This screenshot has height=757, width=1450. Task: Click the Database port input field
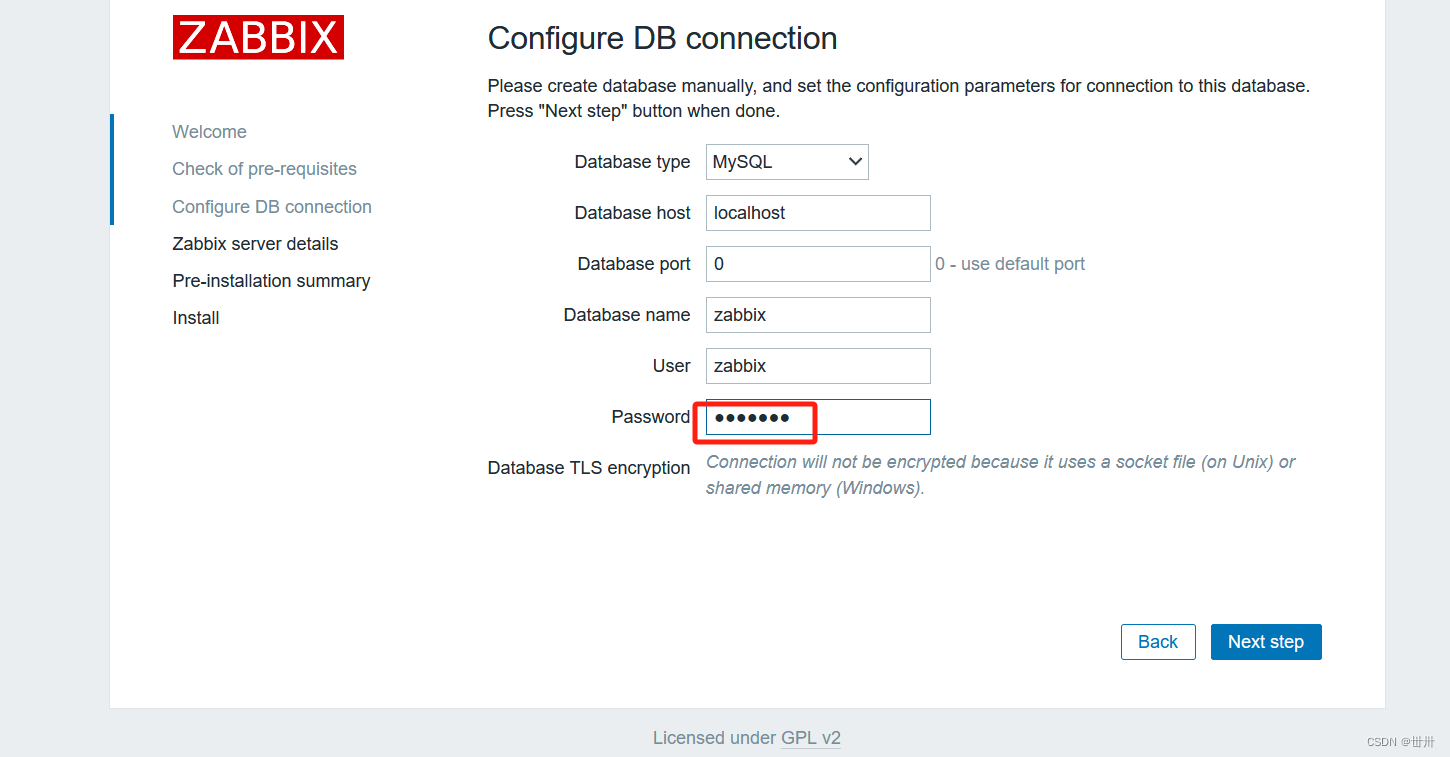(x=817, y=263)
